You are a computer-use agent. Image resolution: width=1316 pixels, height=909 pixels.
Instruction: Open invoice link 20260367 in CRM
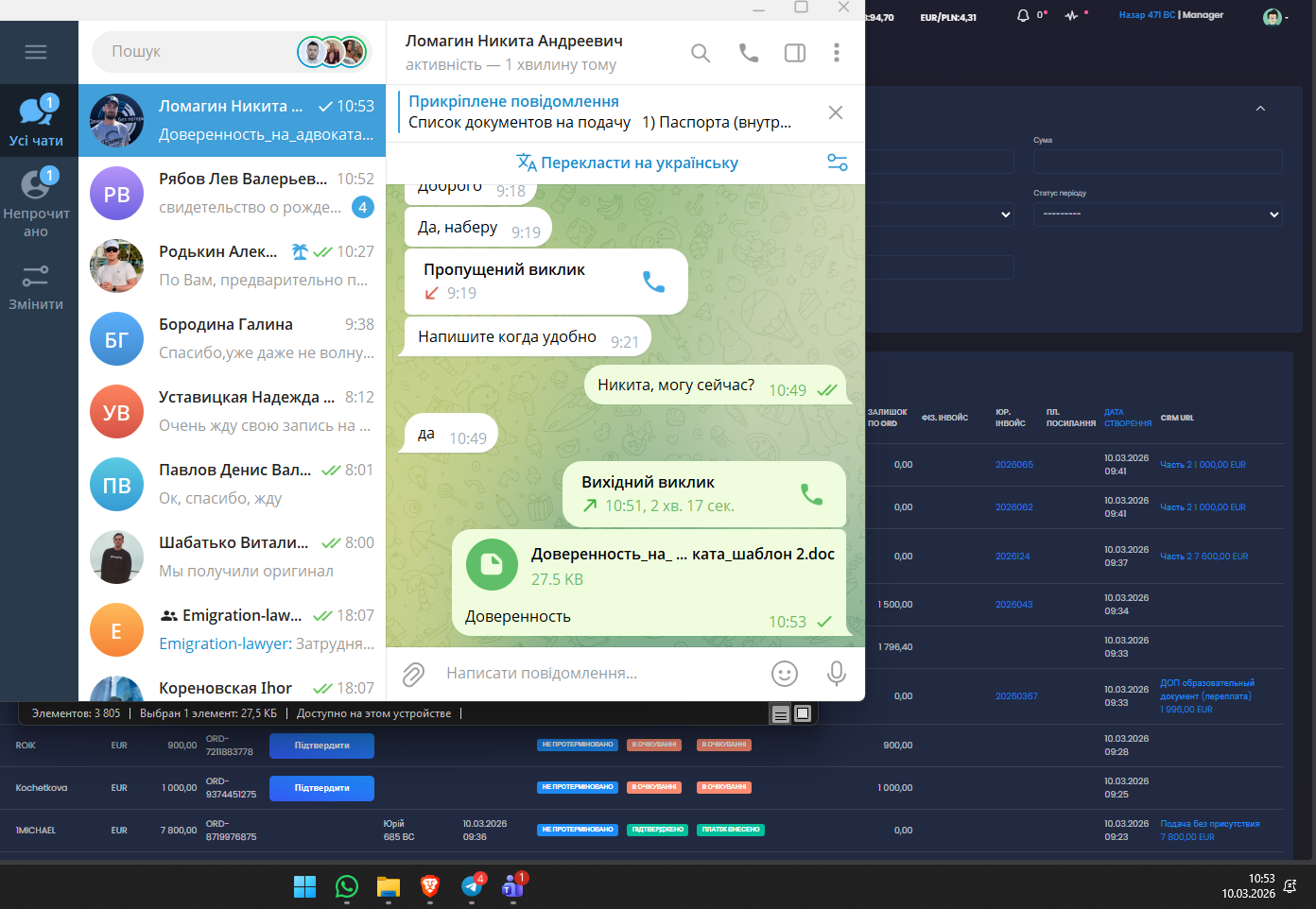point(1016,696)
